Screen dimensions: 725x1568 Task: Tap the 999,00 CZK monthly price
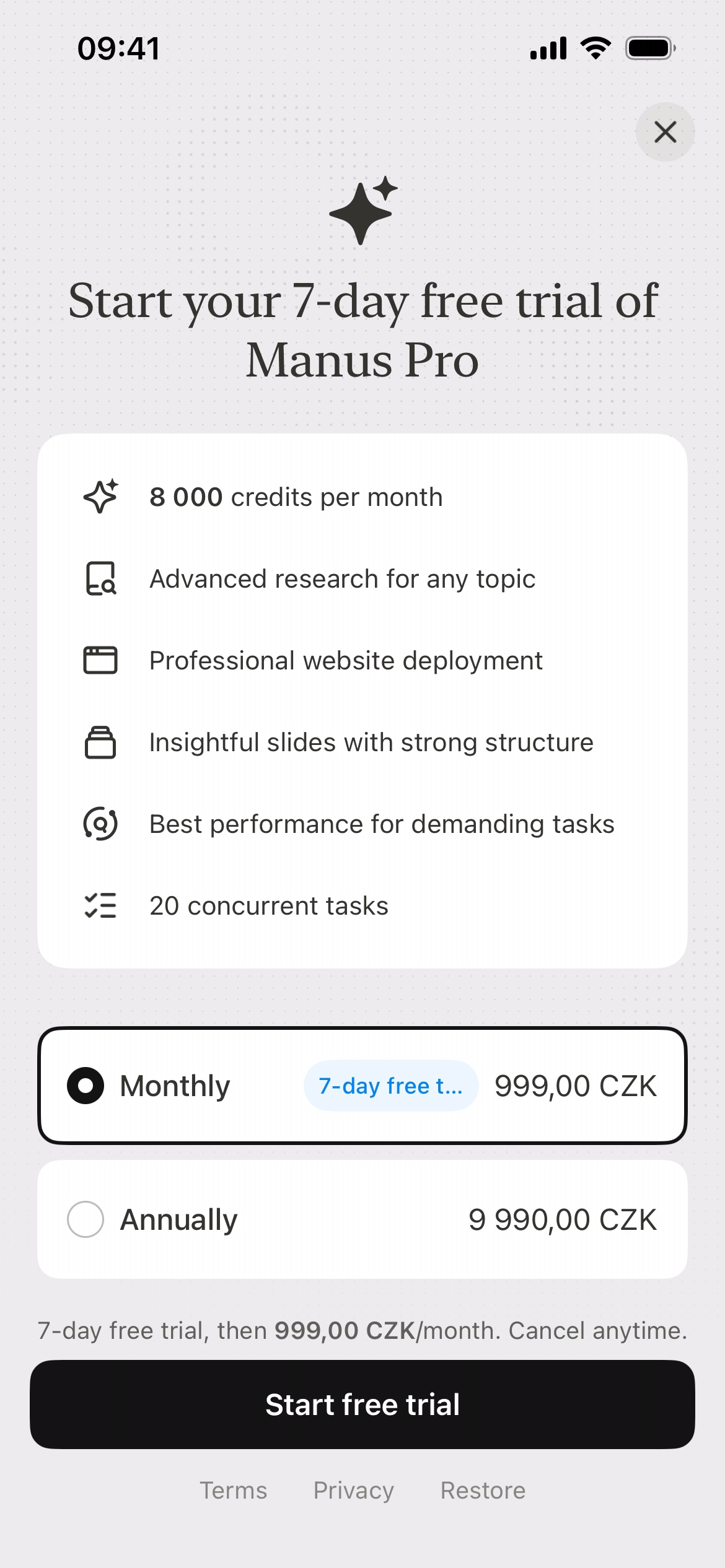pyautogui.click(x=575, y=1086)
